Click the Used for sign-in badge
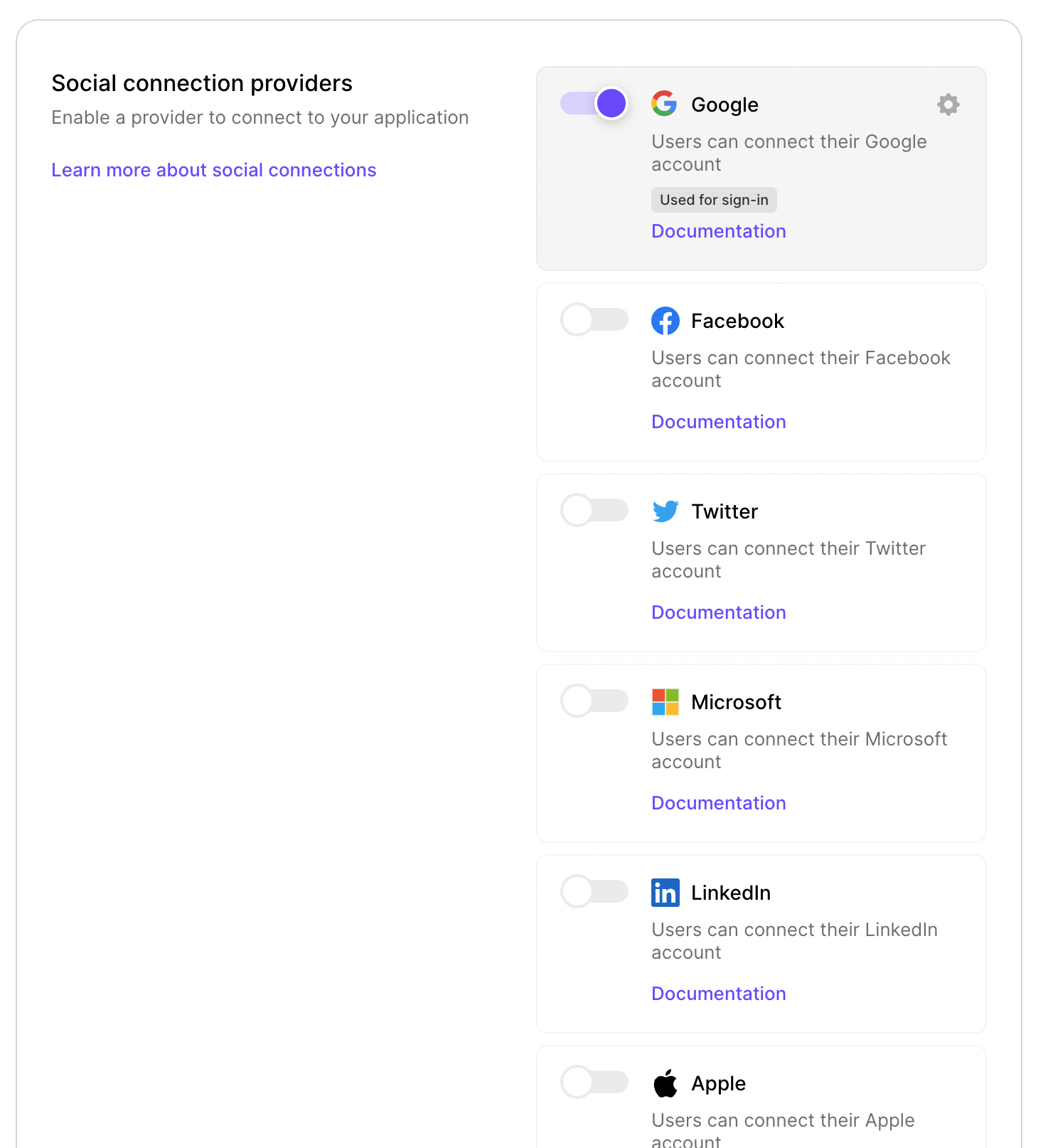The width and height of the screenshot is (1048, 1148). (x=713, y=200)
